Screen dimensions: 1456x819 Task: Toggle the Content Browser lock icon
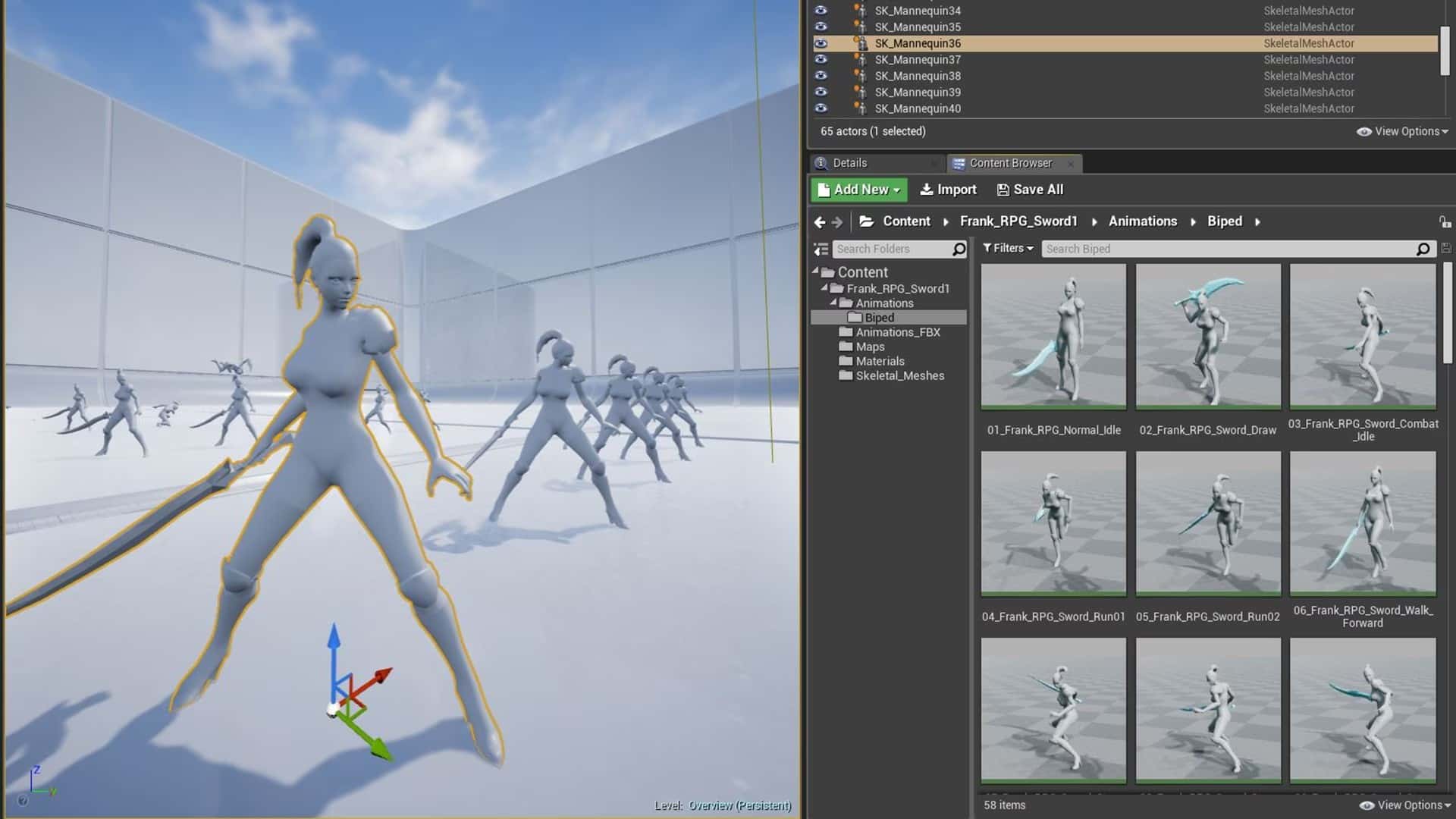(1445, 222)
